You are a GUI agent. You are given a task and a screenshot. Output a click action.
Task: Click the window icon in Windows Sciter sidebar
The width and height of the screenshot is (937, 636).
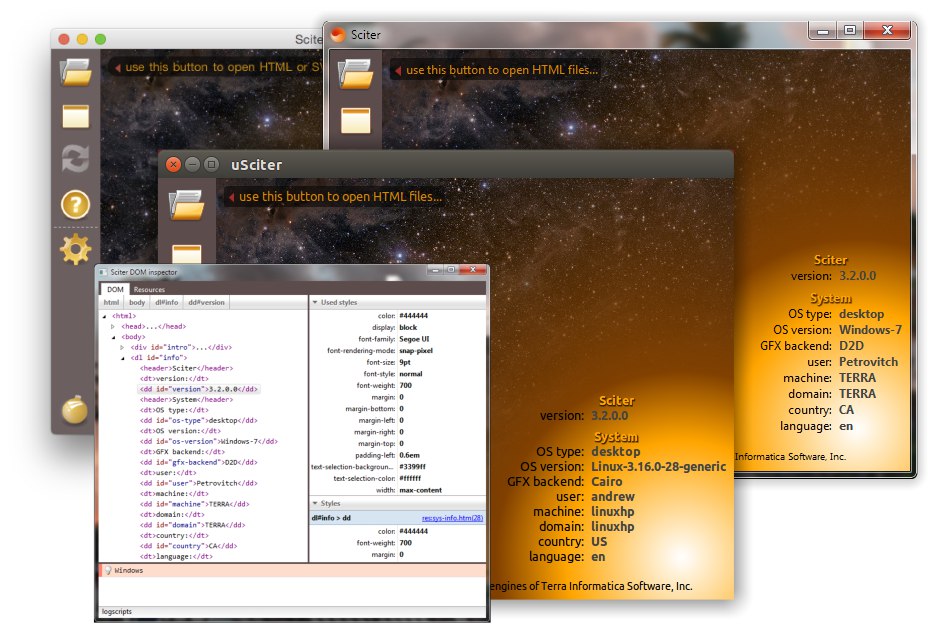(x=356, y=120)
